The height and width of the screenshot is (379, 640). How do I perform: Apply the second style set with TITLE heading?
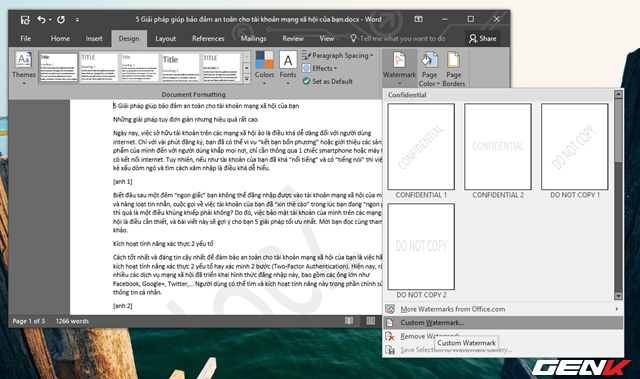pyautogui.click(x=99, y=67)
